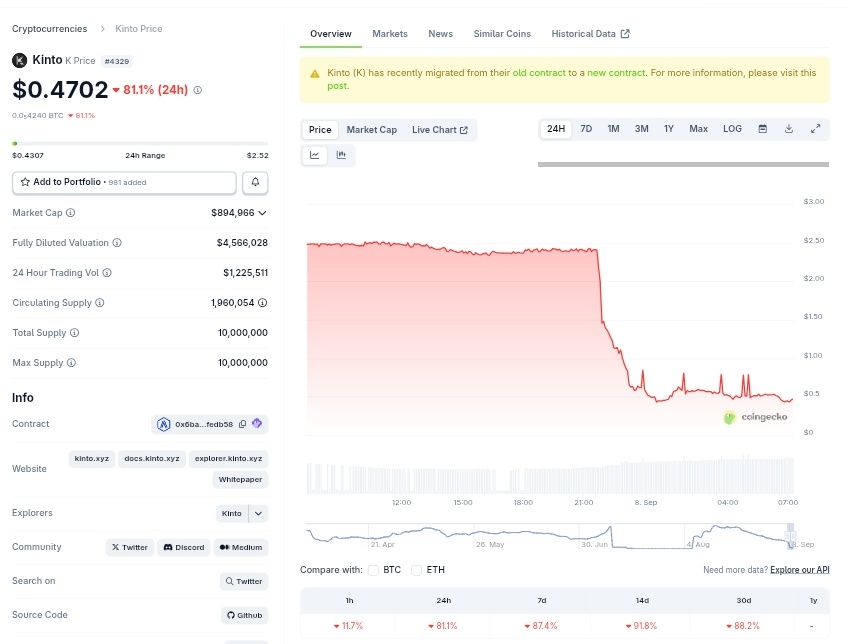The height and width of the screenshot is (644, 848).
Task: Click the Kinto coin logo icon
Action: (x=19, y=60)
